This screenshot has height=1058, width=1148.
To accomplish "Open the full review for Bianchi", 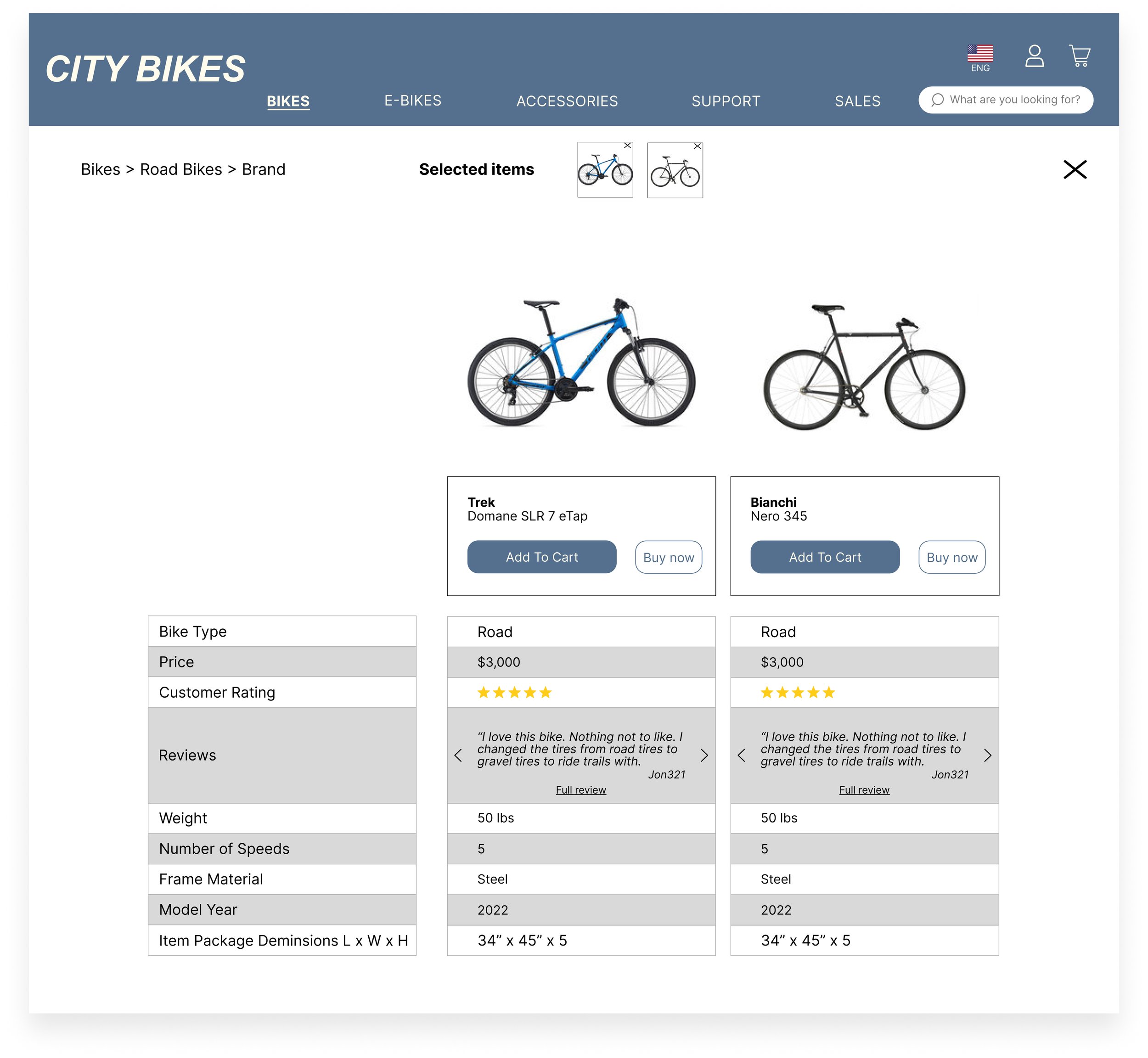I will tap(864, 790).
